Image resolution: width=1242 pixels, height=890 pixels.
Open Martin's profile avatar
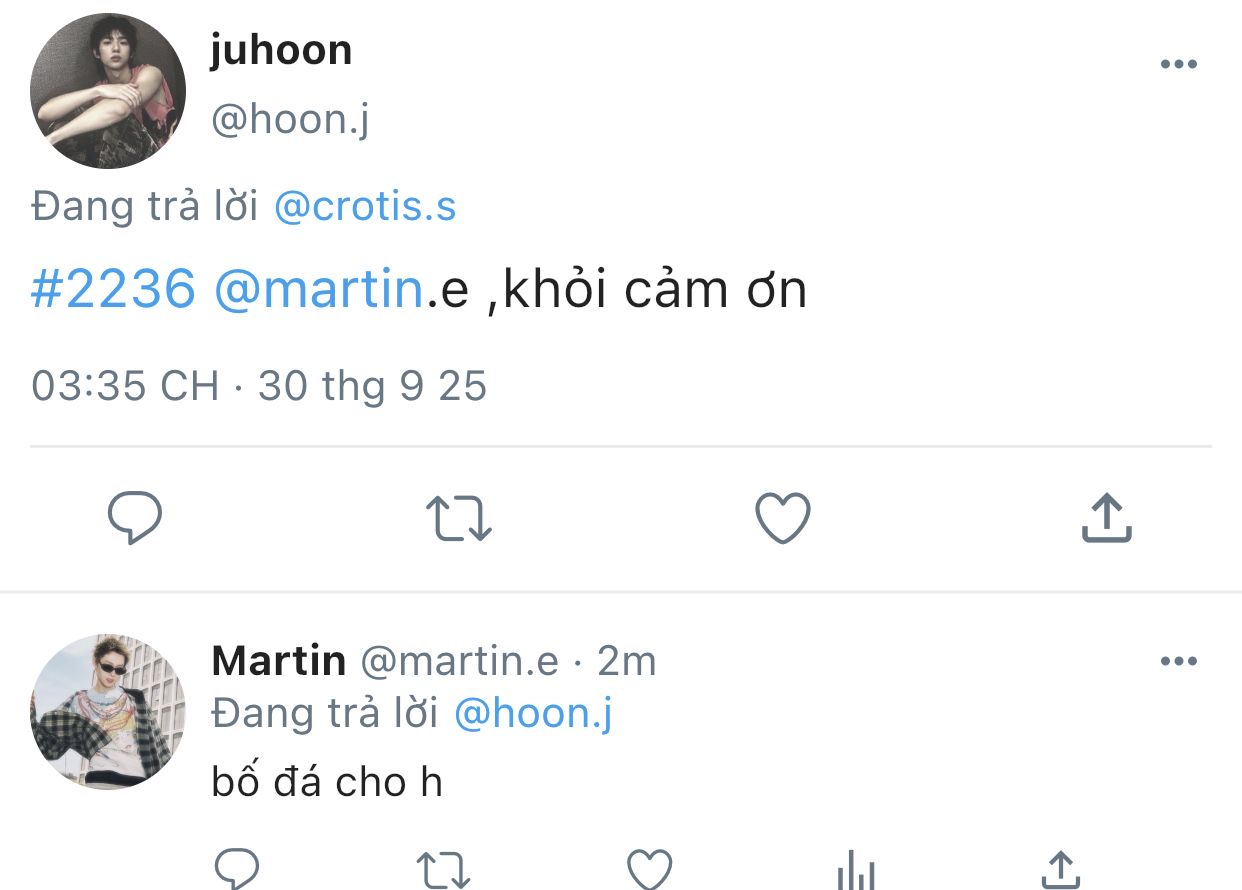108,711
